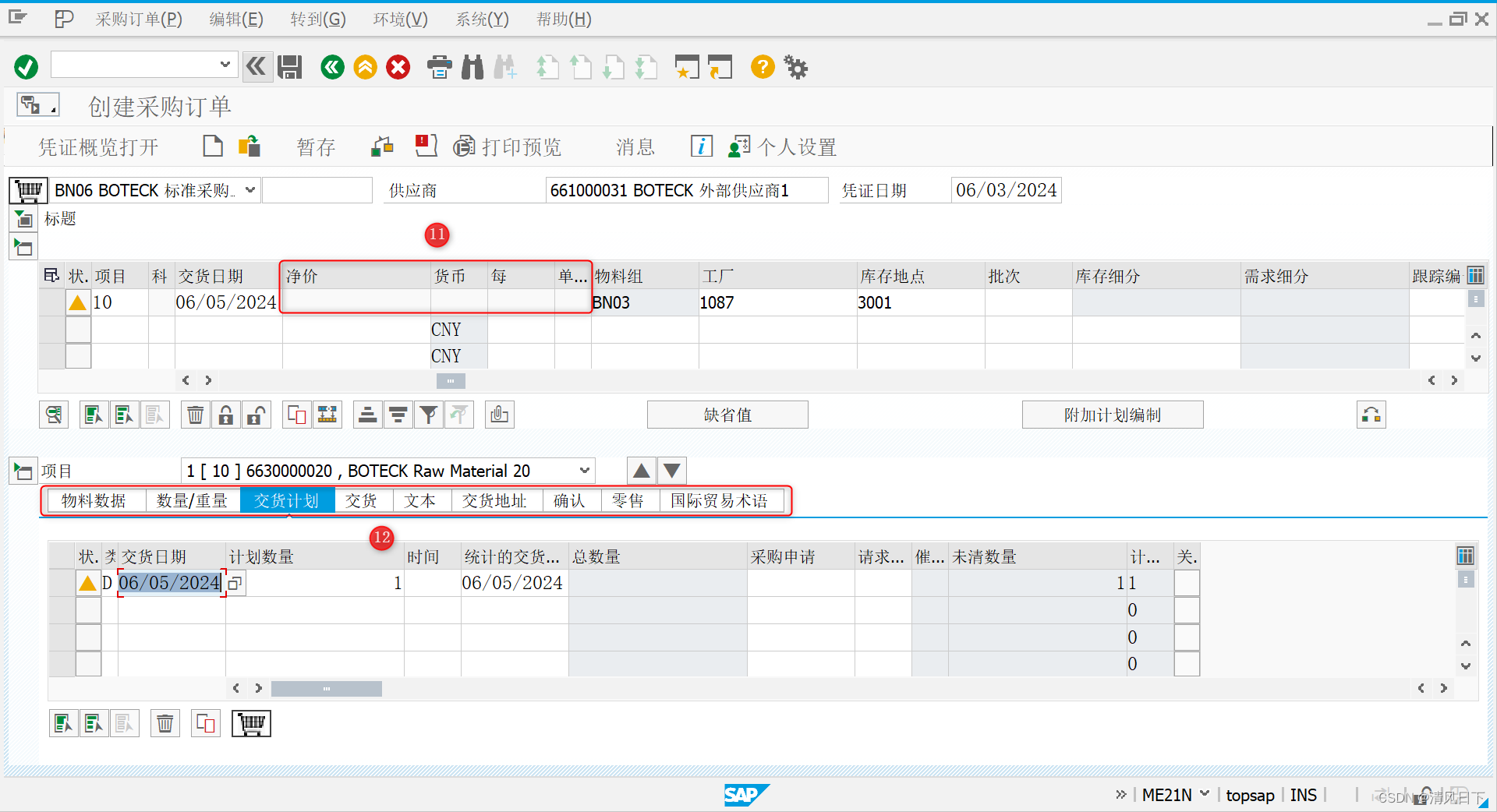This screenshot has width=1497, height=812.
Task: Click the green Back arrow icon
Action: (x=332, y=67)
